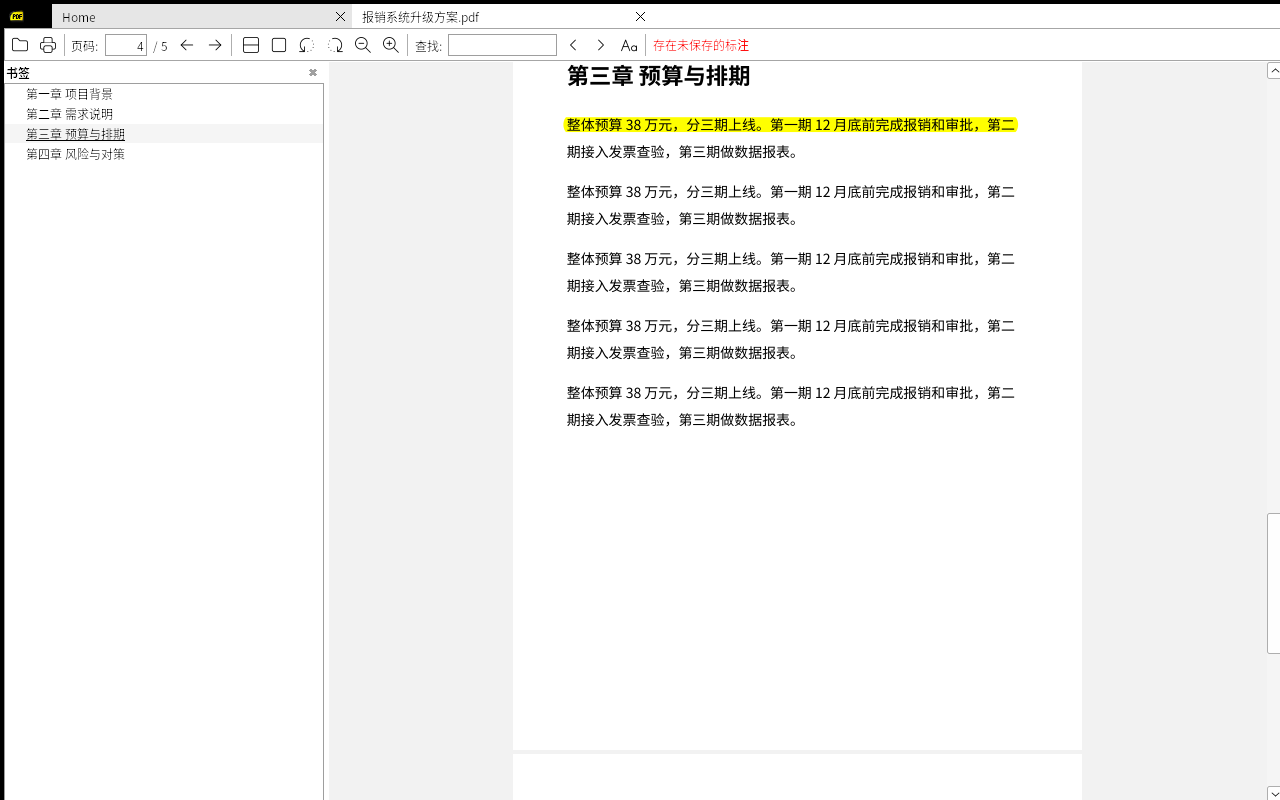Screen dimensions: 1280x800
Task: Select the fit-page view icon
Action: 279,45
